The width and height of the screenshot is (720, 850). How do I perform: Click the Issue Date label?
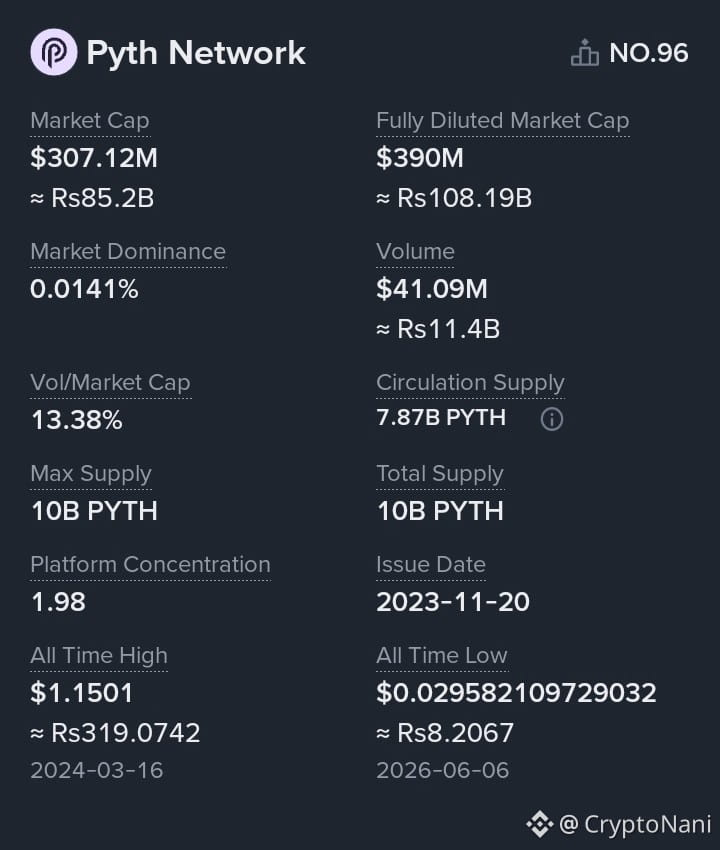[x=430, y=565]
